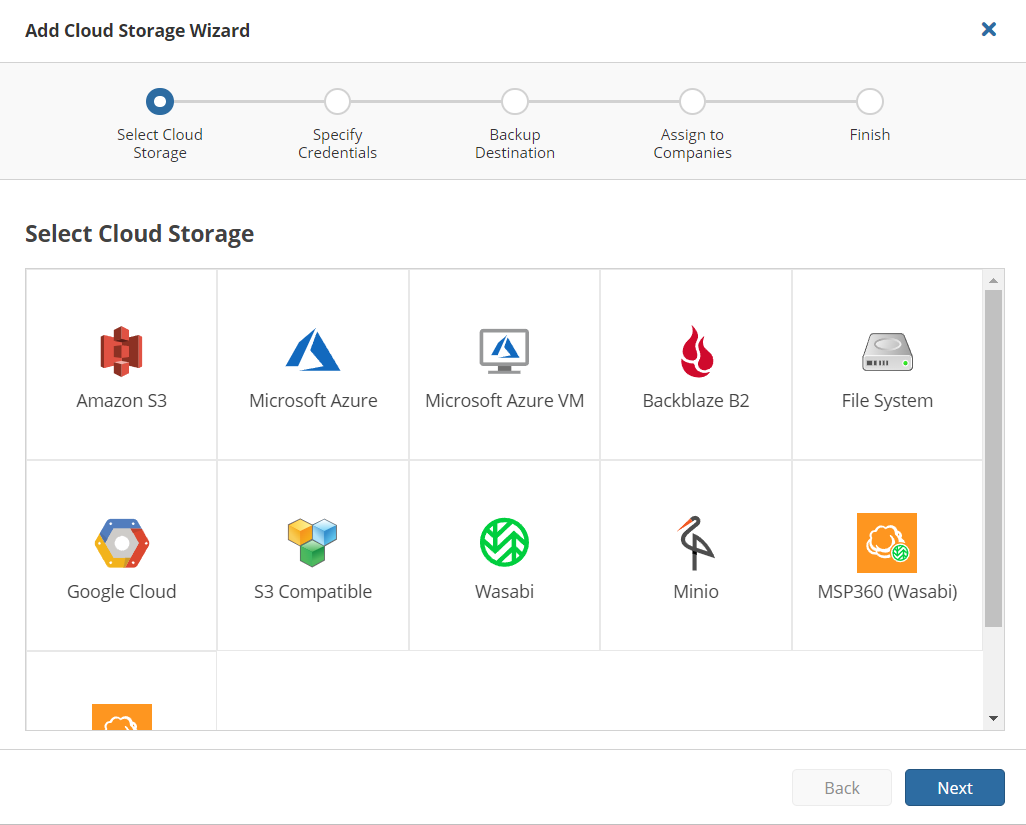The width and height of the screenshot is (1026, 825).
Task: Pick the Microsoft Azure VM icon
Action: pos(504,351)
